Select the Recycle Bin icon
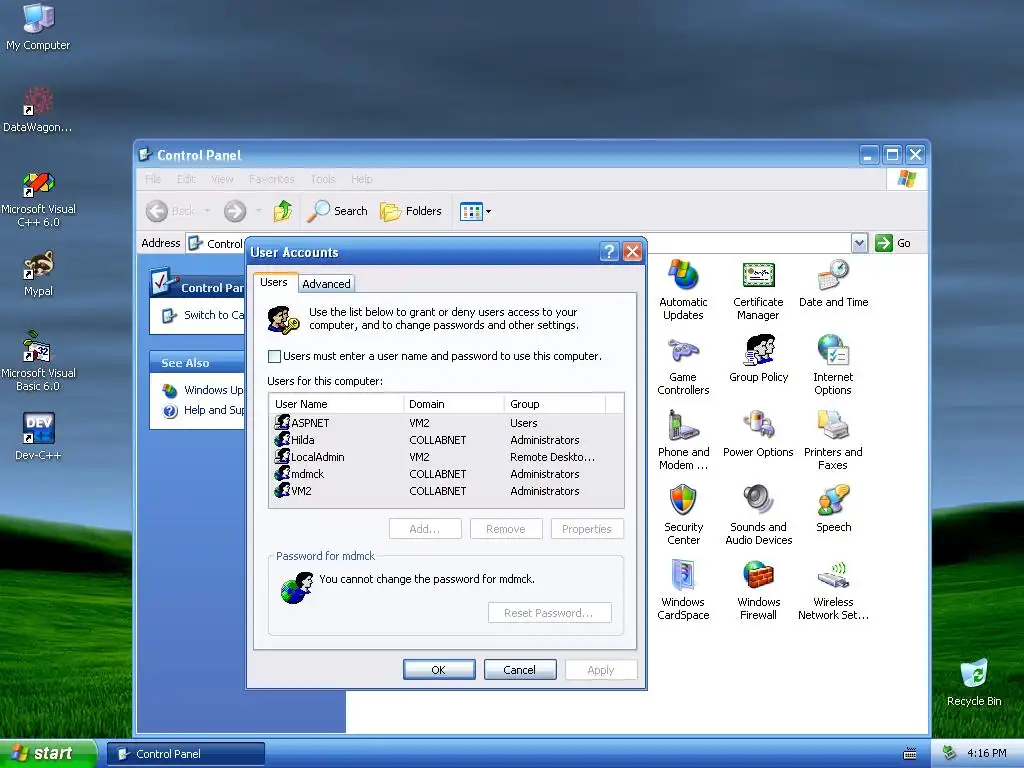Viewport: 1024px width, 768px height. pyautogui.click(x=974, y=683)
